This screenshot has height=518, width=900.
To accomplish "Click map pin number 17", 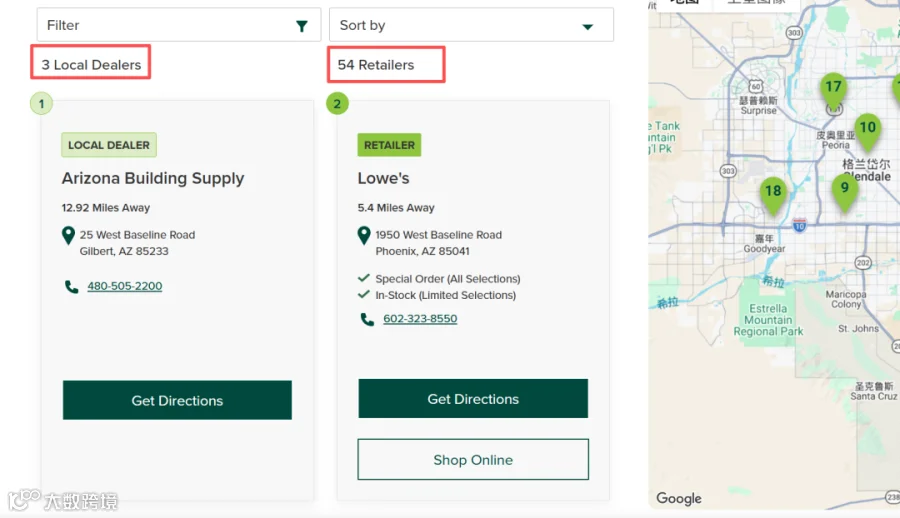I will pos(833,90).
